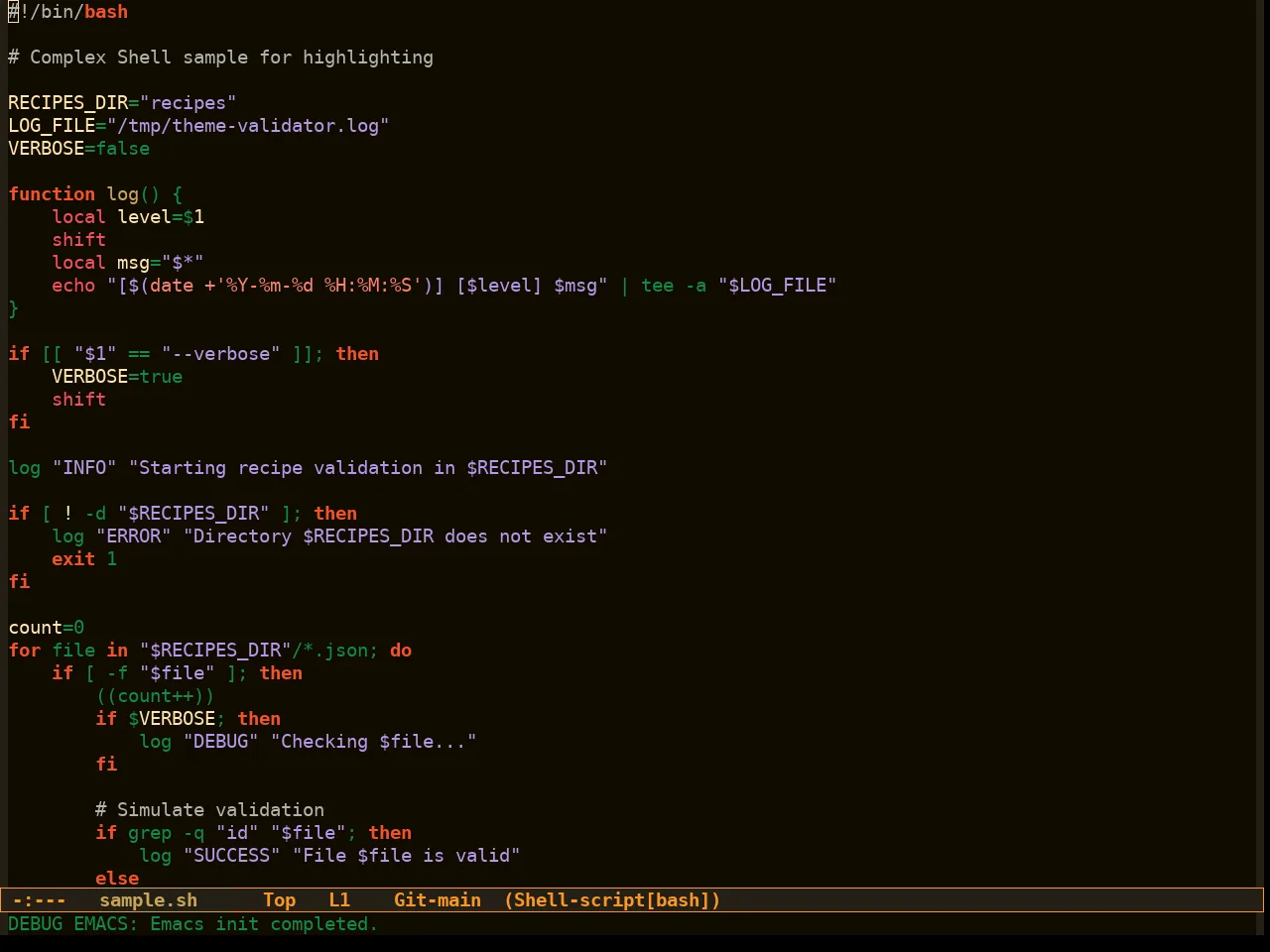
Task: Click the 'if grep -q "id"' line
Action: point(254,833)
